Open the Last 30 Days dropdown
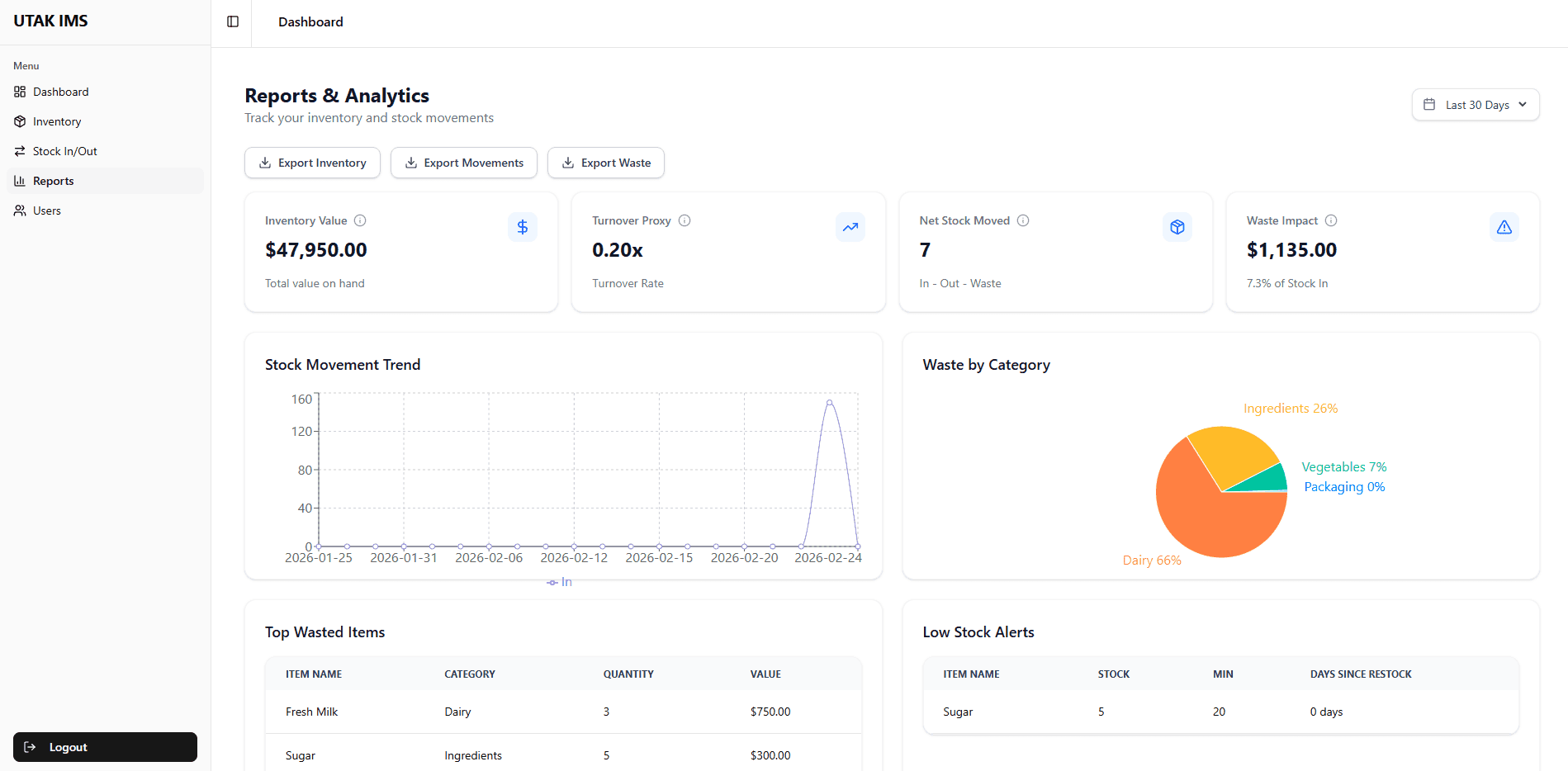 click(1475, 104)
